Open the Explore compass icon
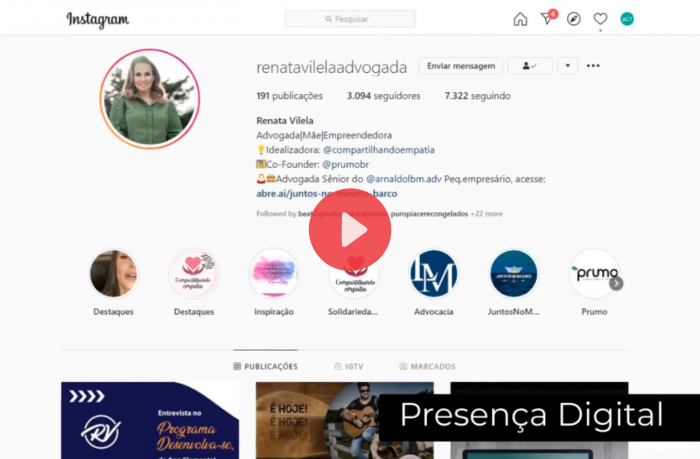The height and width of the screenshot is (459, 700). (574, 19)
